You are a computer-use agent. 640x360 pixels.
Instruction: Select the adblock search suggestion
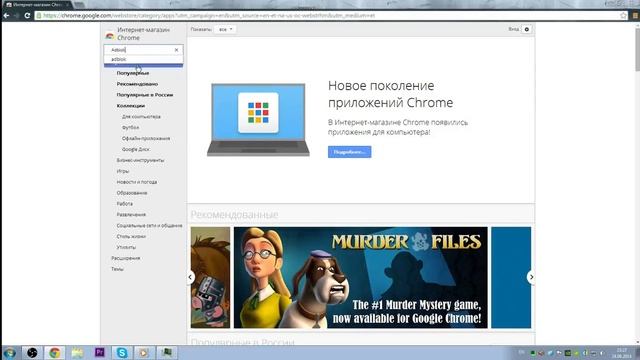click(143, 59)
